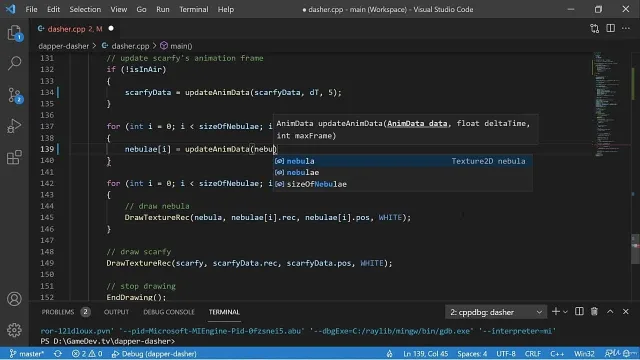Click the VS Code logo icon
This screenshot has width=640, height=360.
click(x=11, y=9)
